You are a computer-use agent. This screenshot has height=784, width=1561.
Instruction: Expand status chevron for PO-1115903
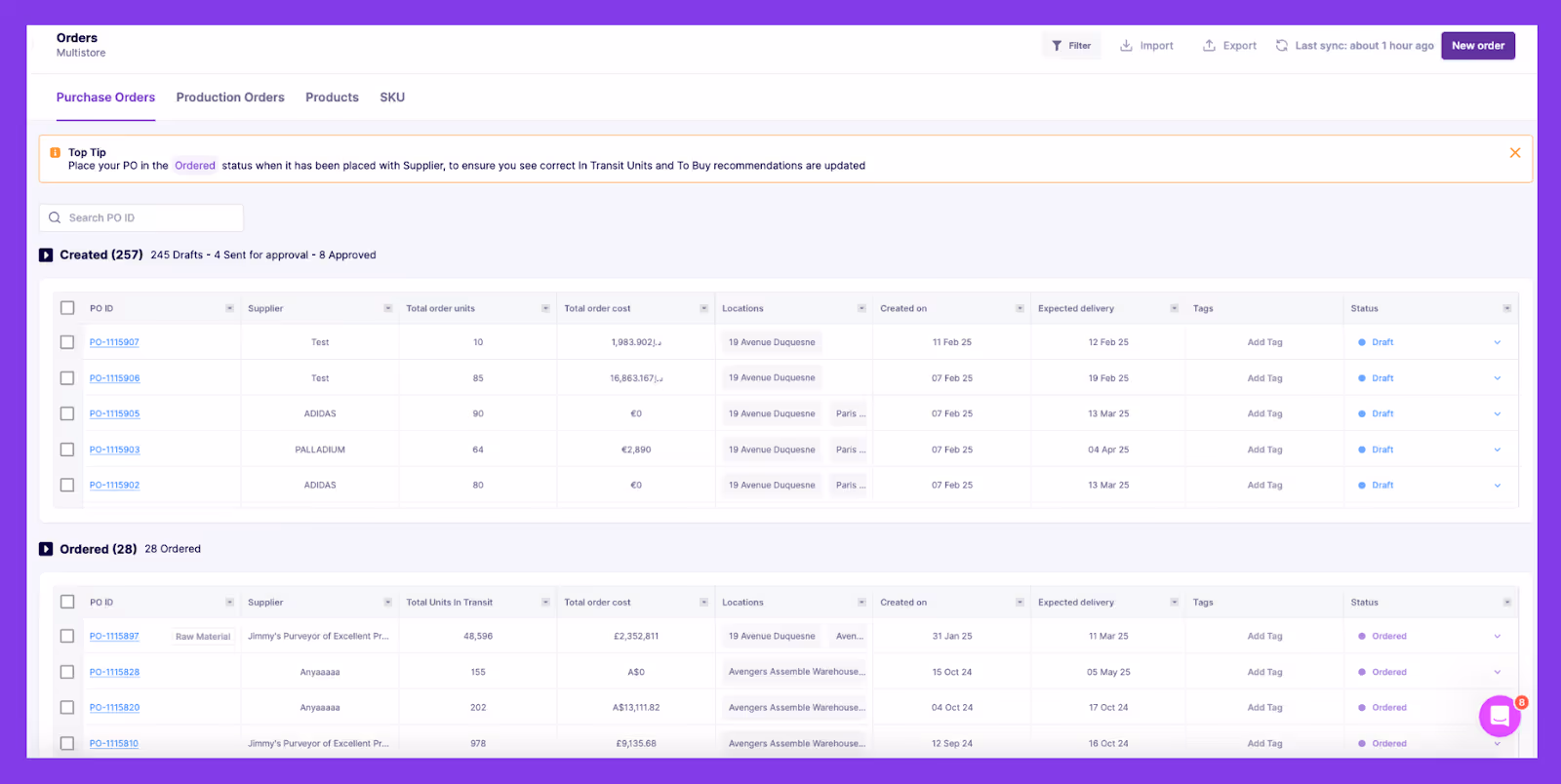(x=1497, y=450)
